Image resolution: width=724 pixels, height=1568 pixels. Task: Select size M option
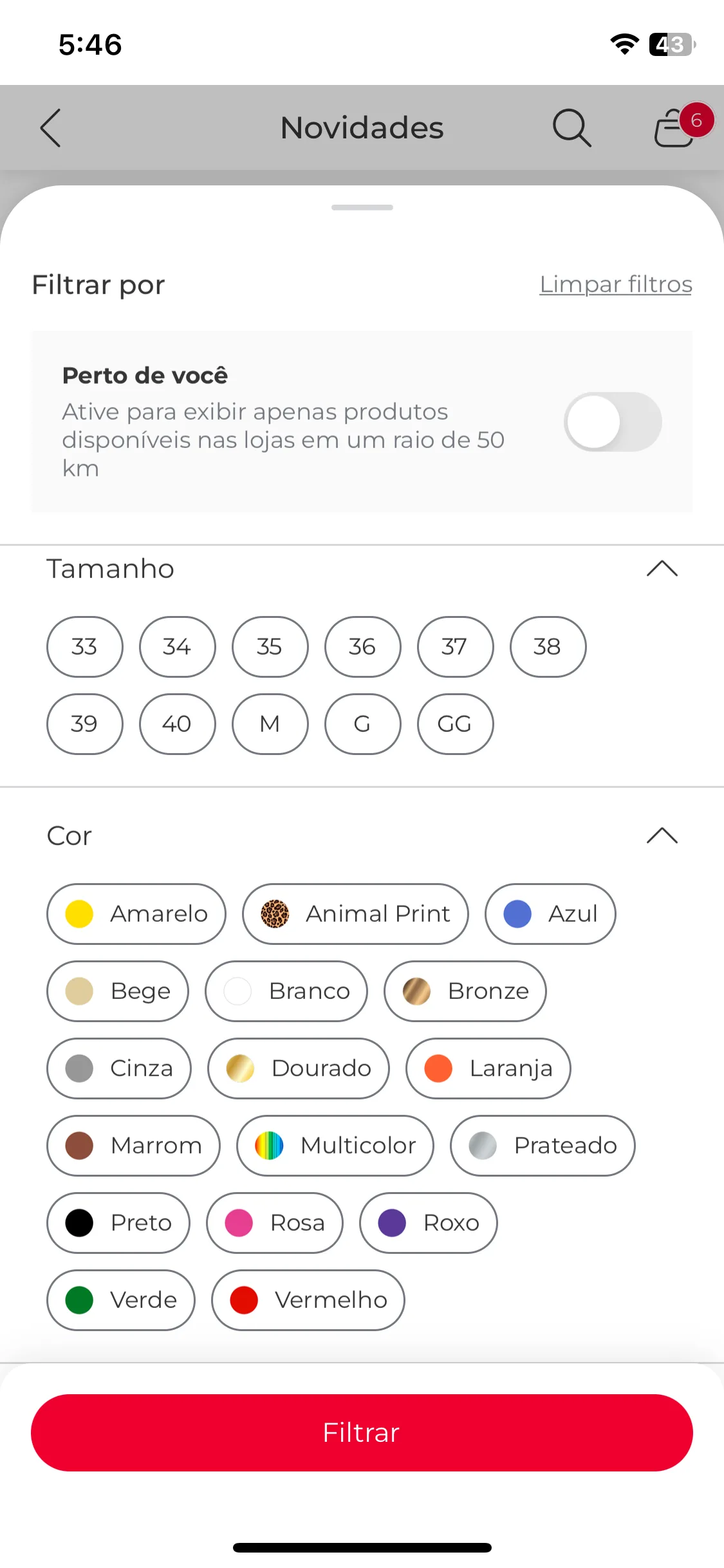[x=270, y=724]
